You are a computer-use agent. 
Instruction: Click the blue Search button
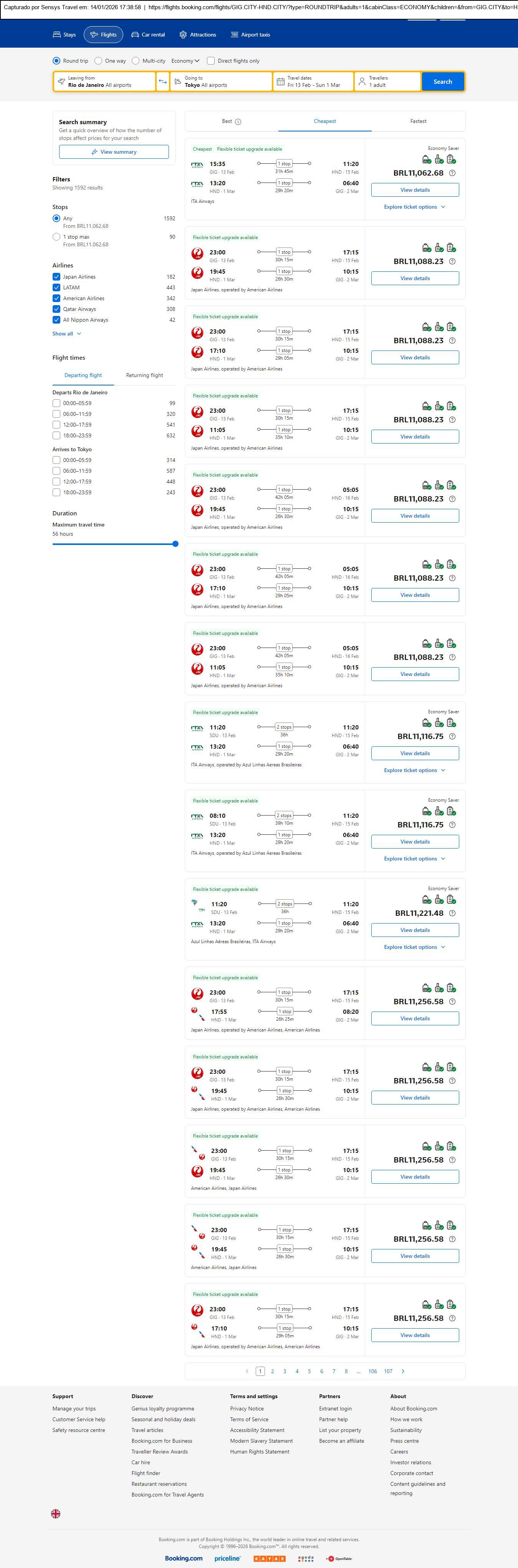click(442, 81)
